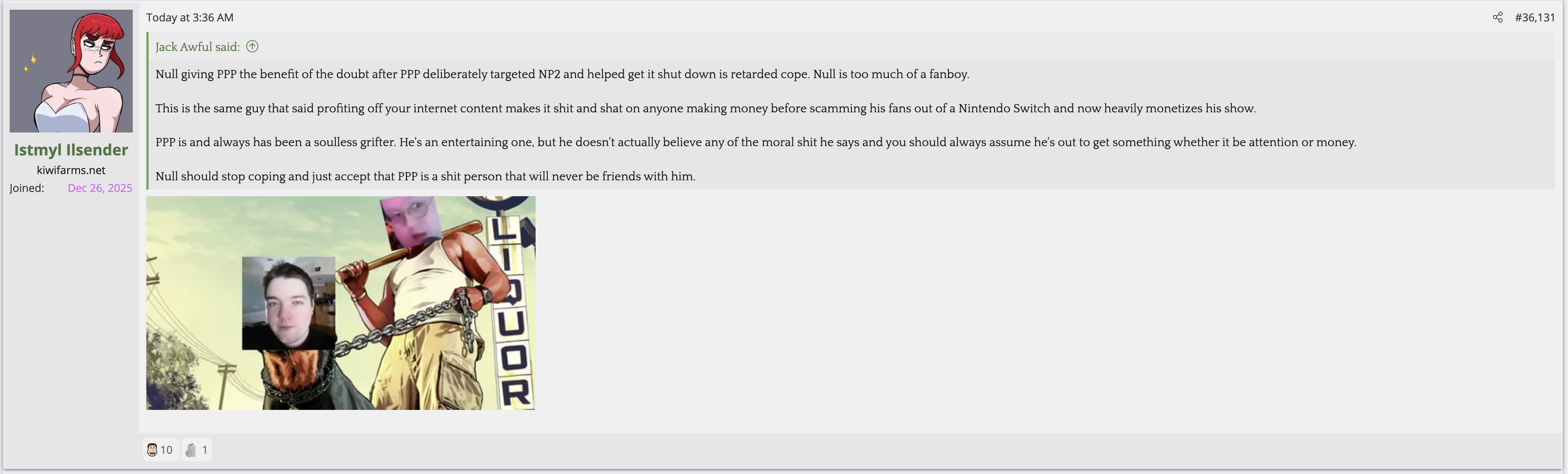Click the share post icon
Screen dimensions: 1568x474
tap(1497, 17)
